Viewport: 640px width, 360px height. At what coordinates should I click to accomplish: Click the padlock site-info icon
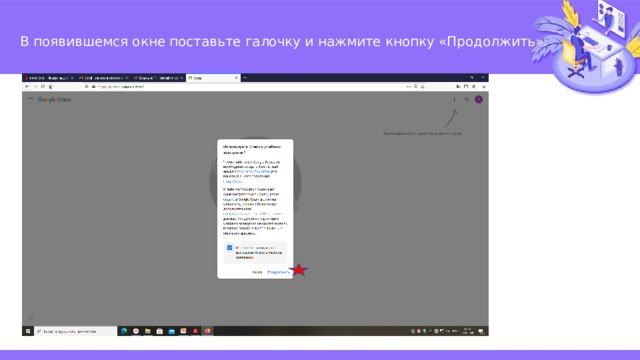[x=93, y=87]
